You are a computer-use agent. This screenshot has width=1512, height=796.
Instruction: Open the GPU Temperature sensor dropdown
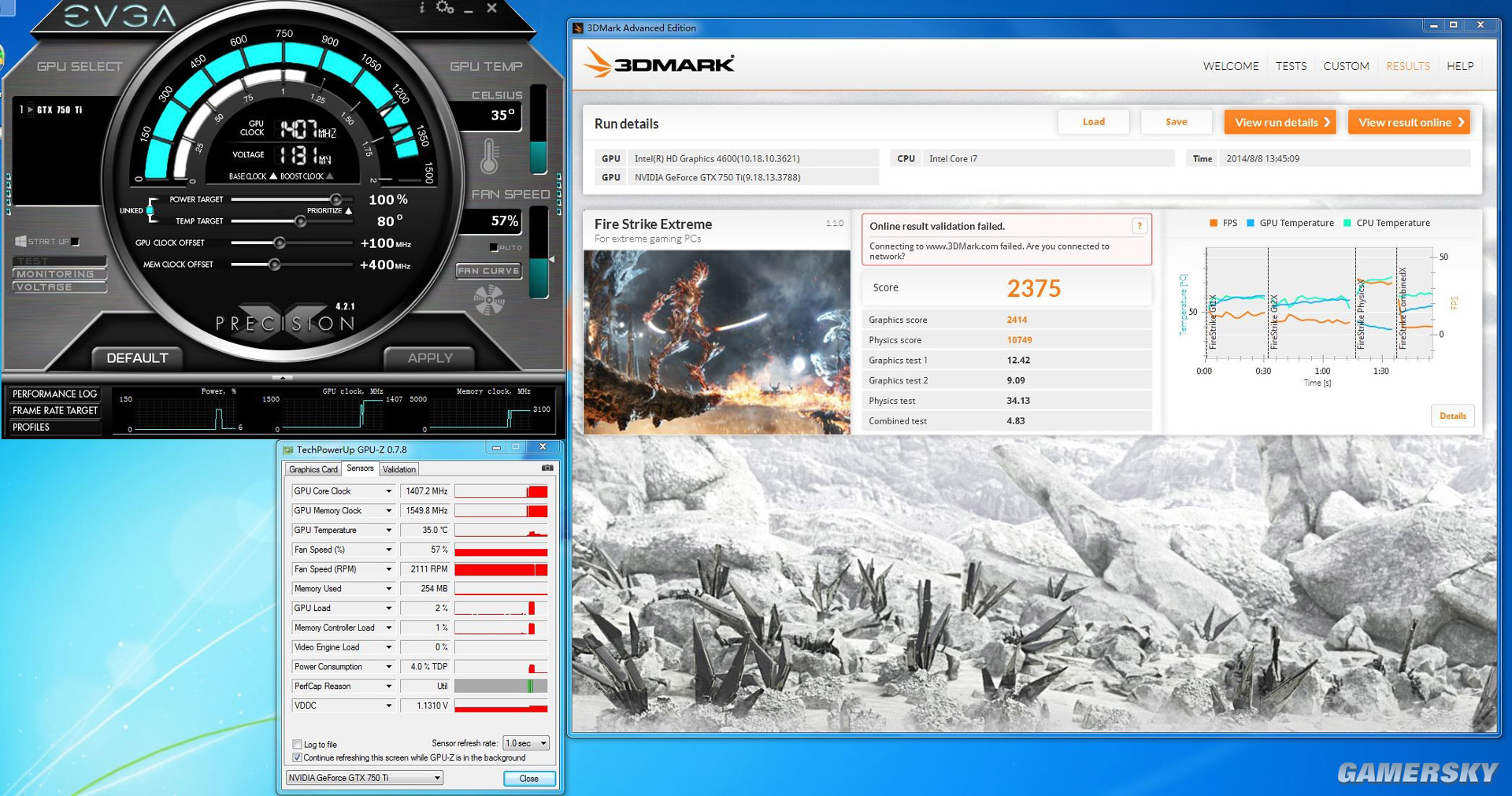[x=388, y=531]
